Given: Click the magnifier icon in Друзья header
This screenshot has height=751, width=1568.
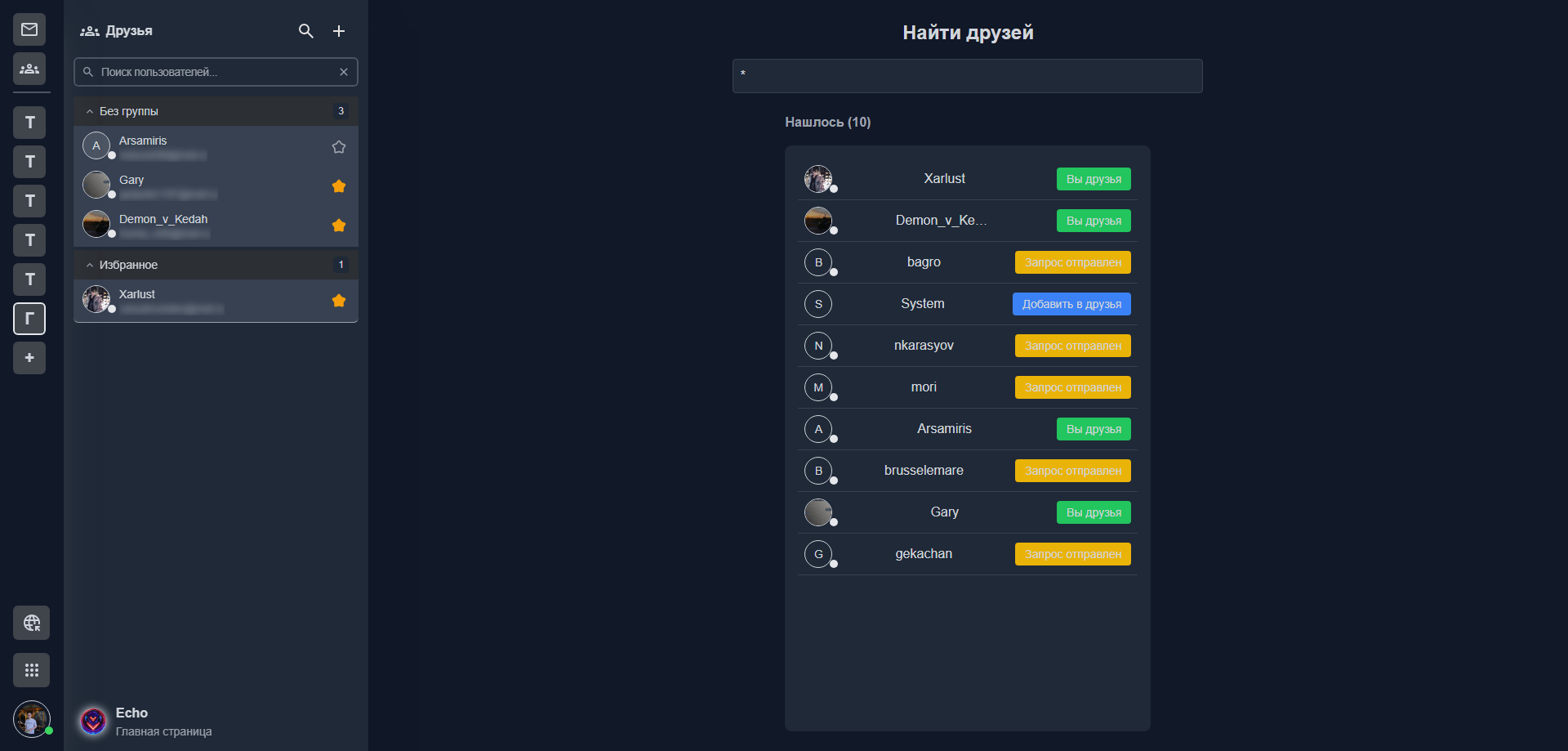Looking at the screenshot, I should [306, 31].
